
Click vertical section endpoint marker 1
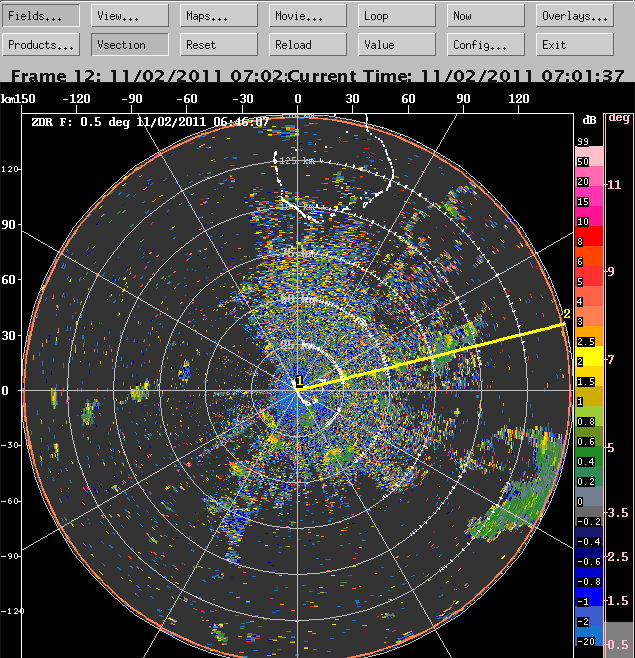(299, 381)
